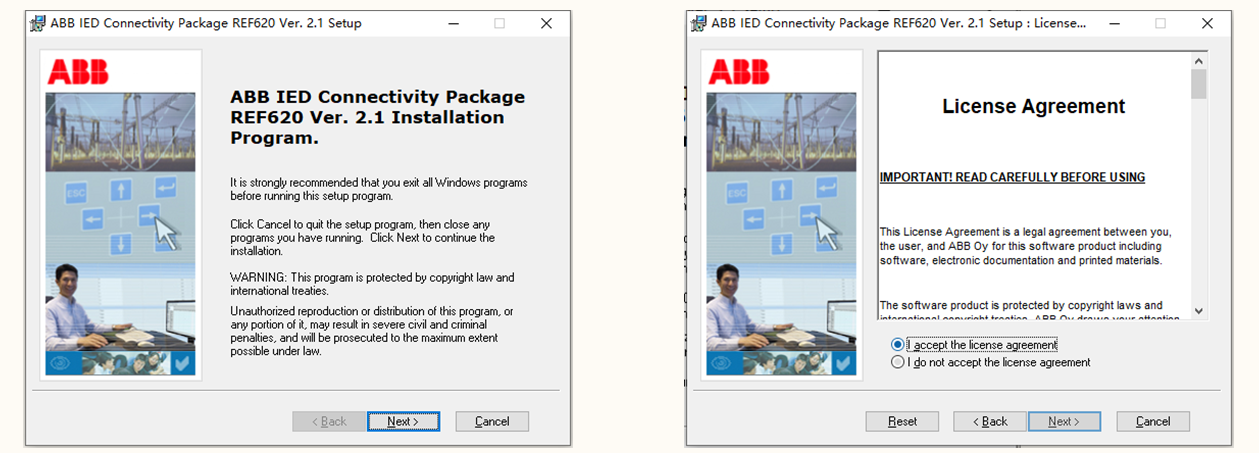Viewport: 1259px width, 453px height.
Task: Close the License Agreement window
Action: pyautogui.click(x=1205, y=23)
